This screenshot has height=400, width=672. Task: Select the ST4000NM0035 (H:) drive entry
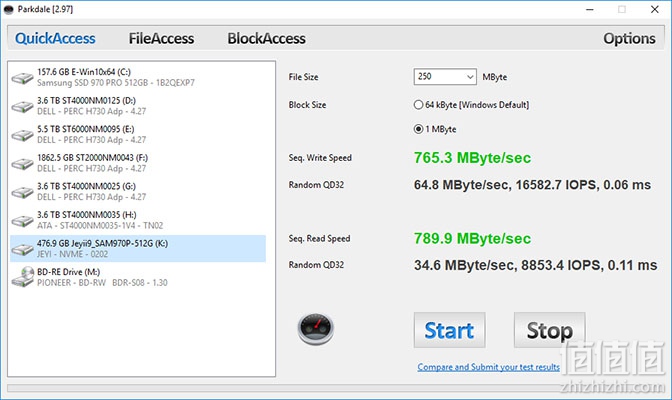tap(138, 220)
